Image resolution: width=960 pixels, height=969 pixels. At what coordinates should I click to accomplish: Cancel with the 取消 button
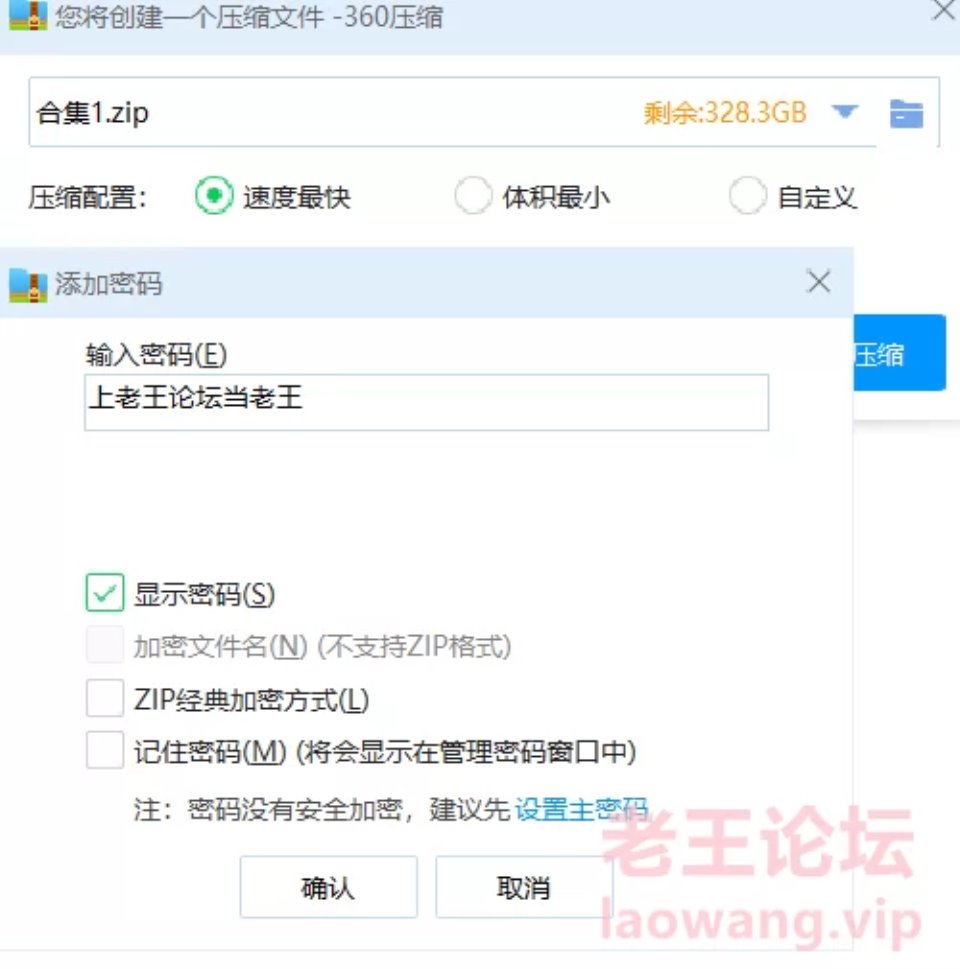(x=524, y=887)
